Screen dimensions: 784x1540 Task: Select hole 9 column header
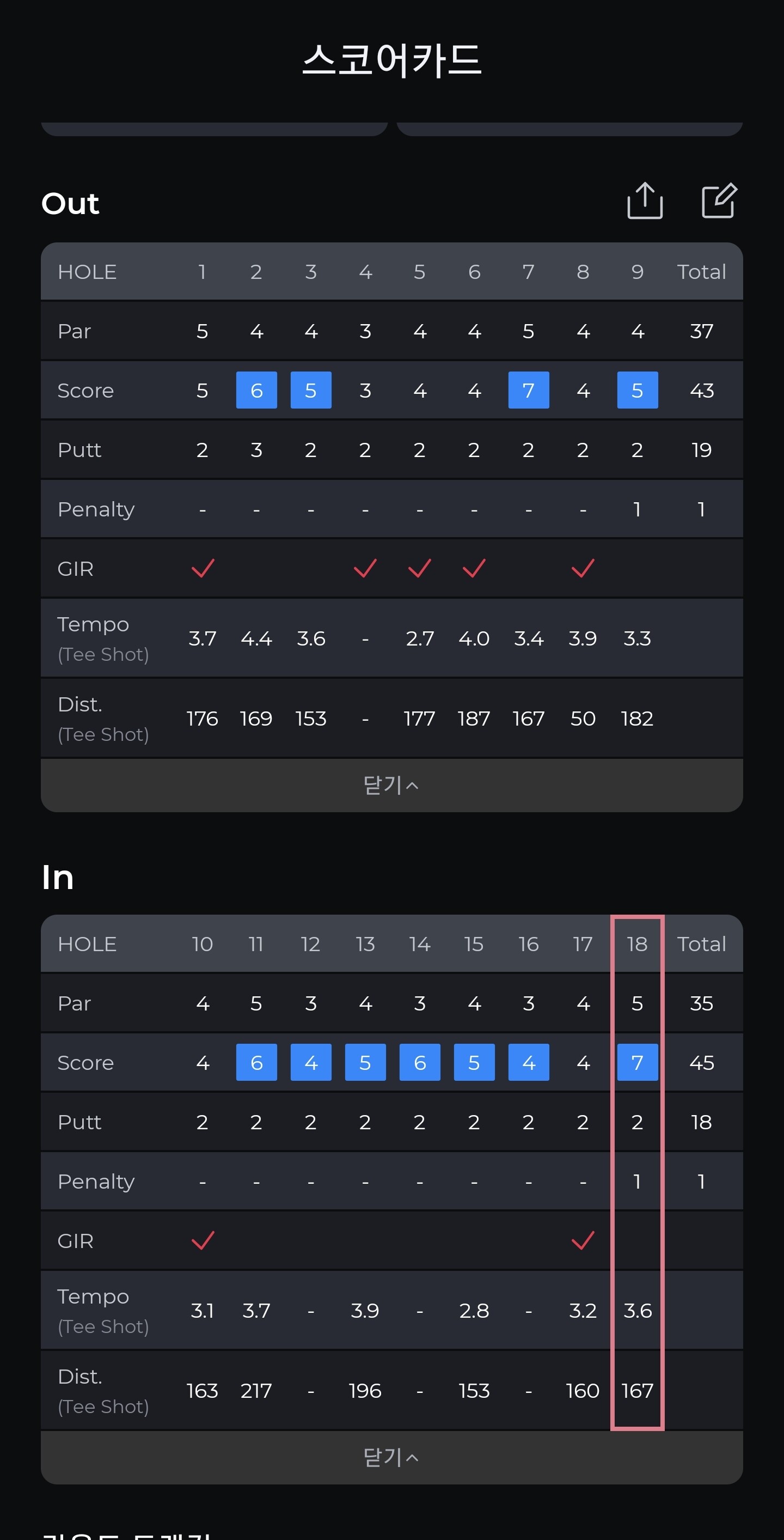(637, 272)
